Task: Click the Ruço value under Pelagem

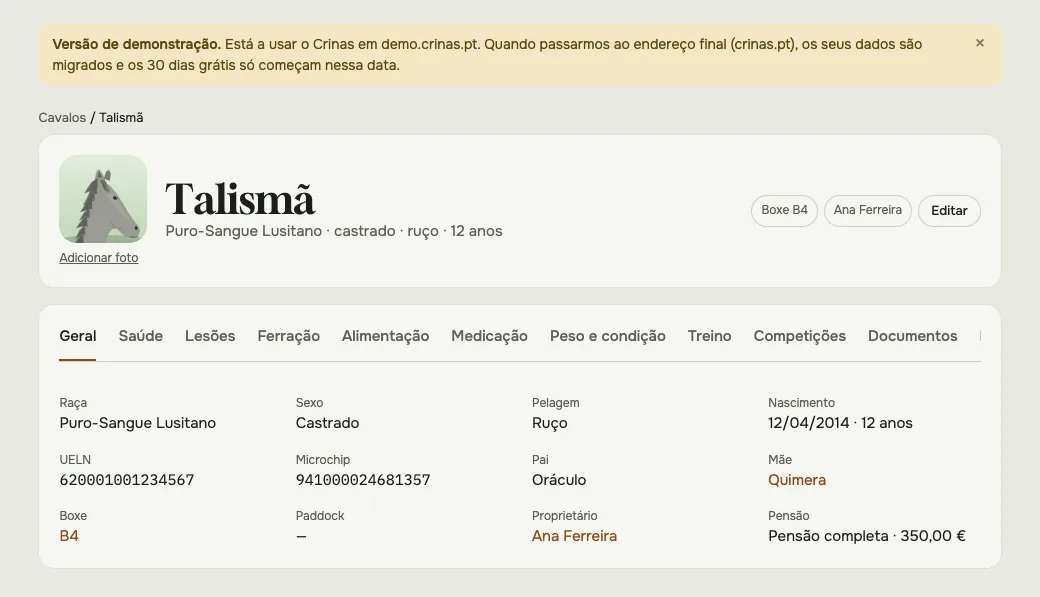Action: 550,423
